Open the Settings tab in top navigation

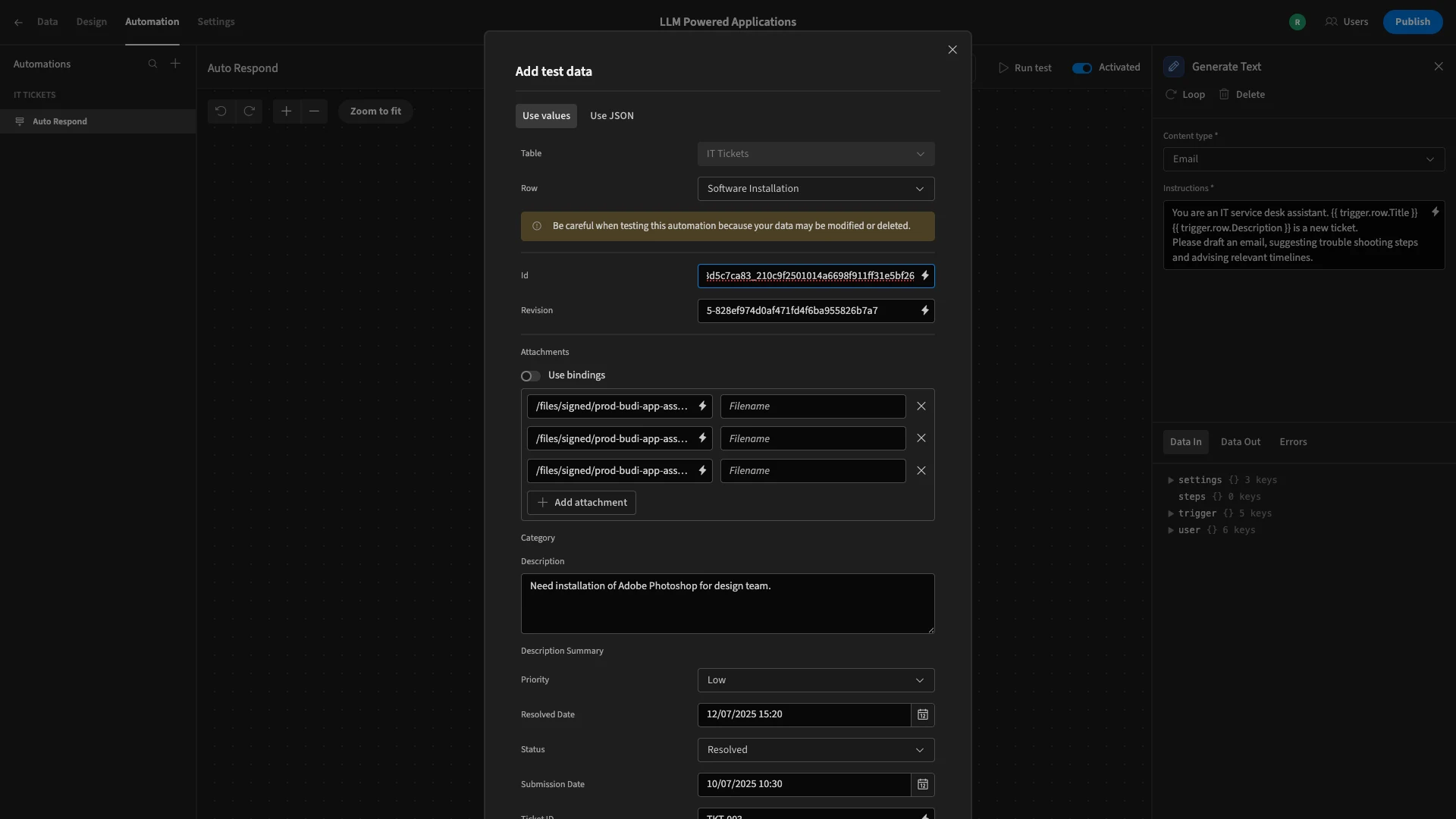(x=216, y=22)
